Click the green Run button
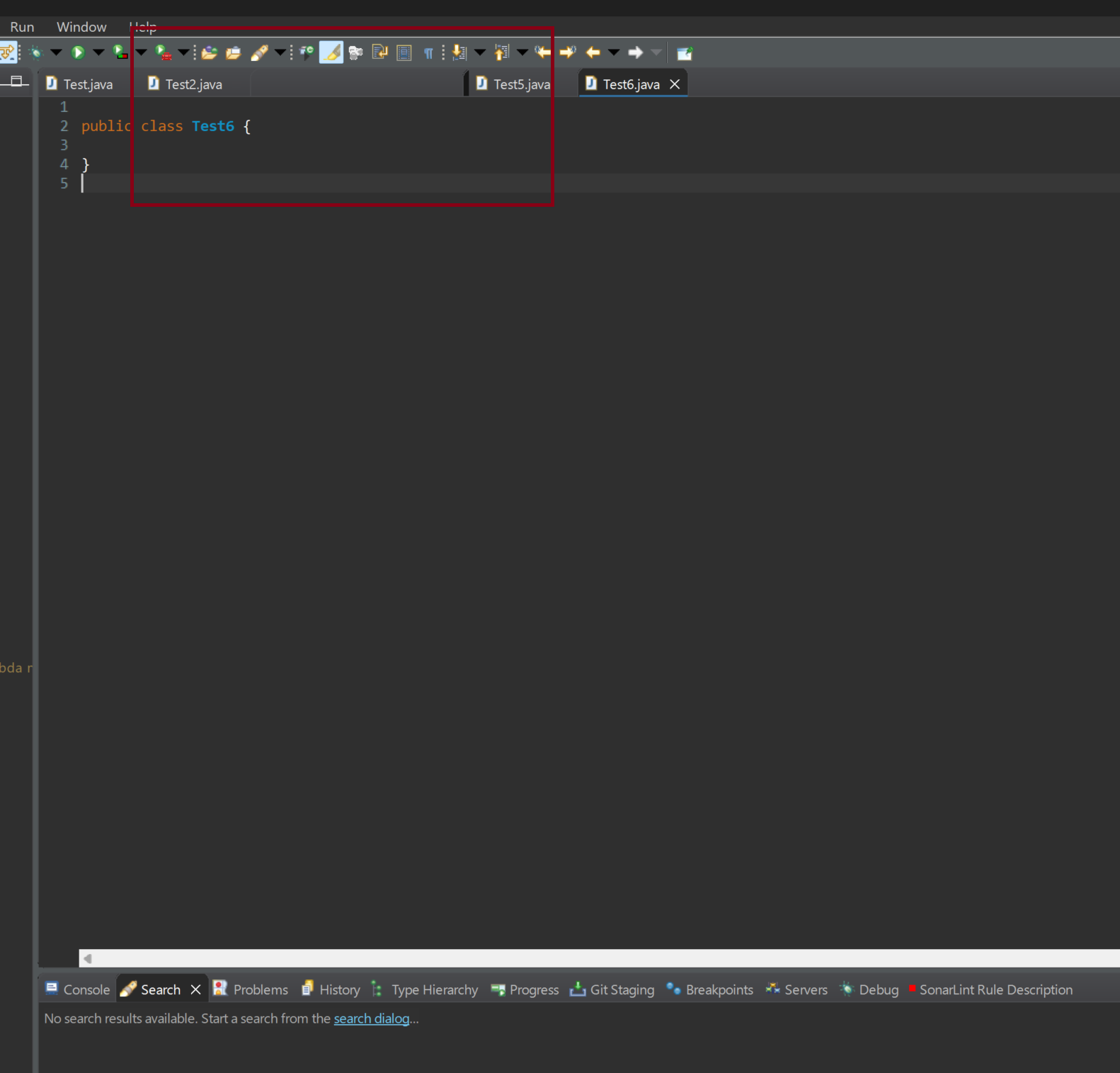The height and width of the screenshot is (1073, 1120). pyautogui.click(x=78, y=52)
